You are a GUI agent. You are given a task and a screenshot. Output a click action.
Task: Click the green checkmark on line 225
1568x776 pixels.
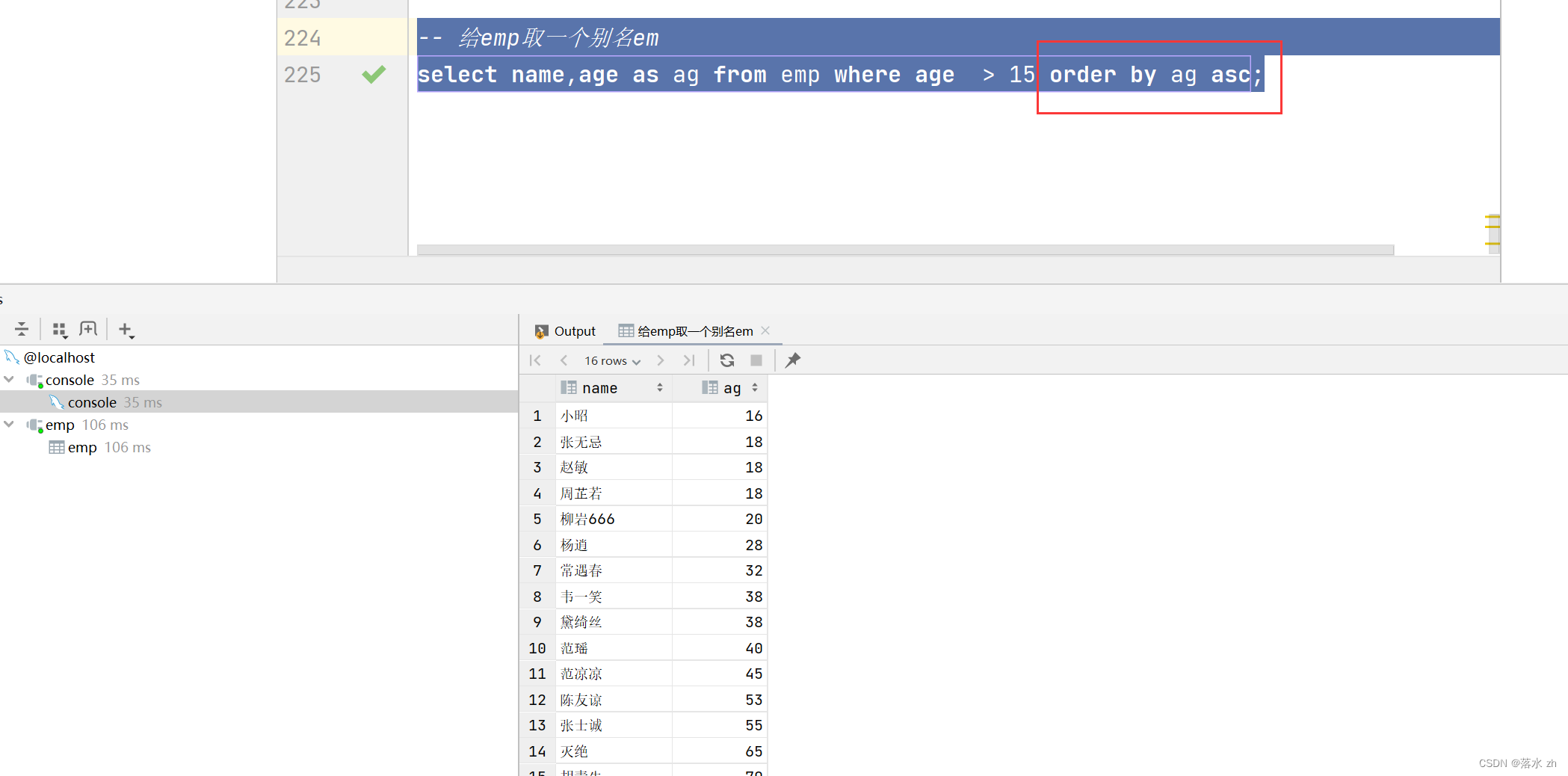tap(374, 74)
